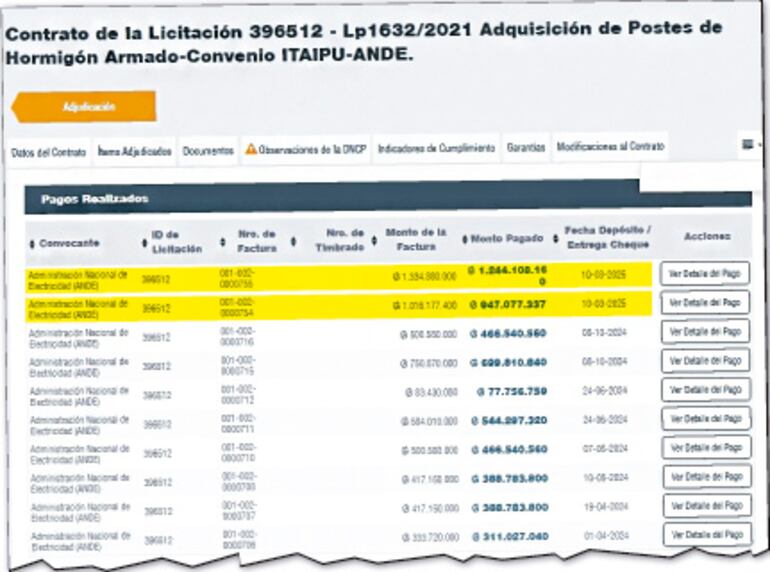This screenshot has width=770, height=572.
Task: Sort by Monto Pagado column
Action: [465, 239]
